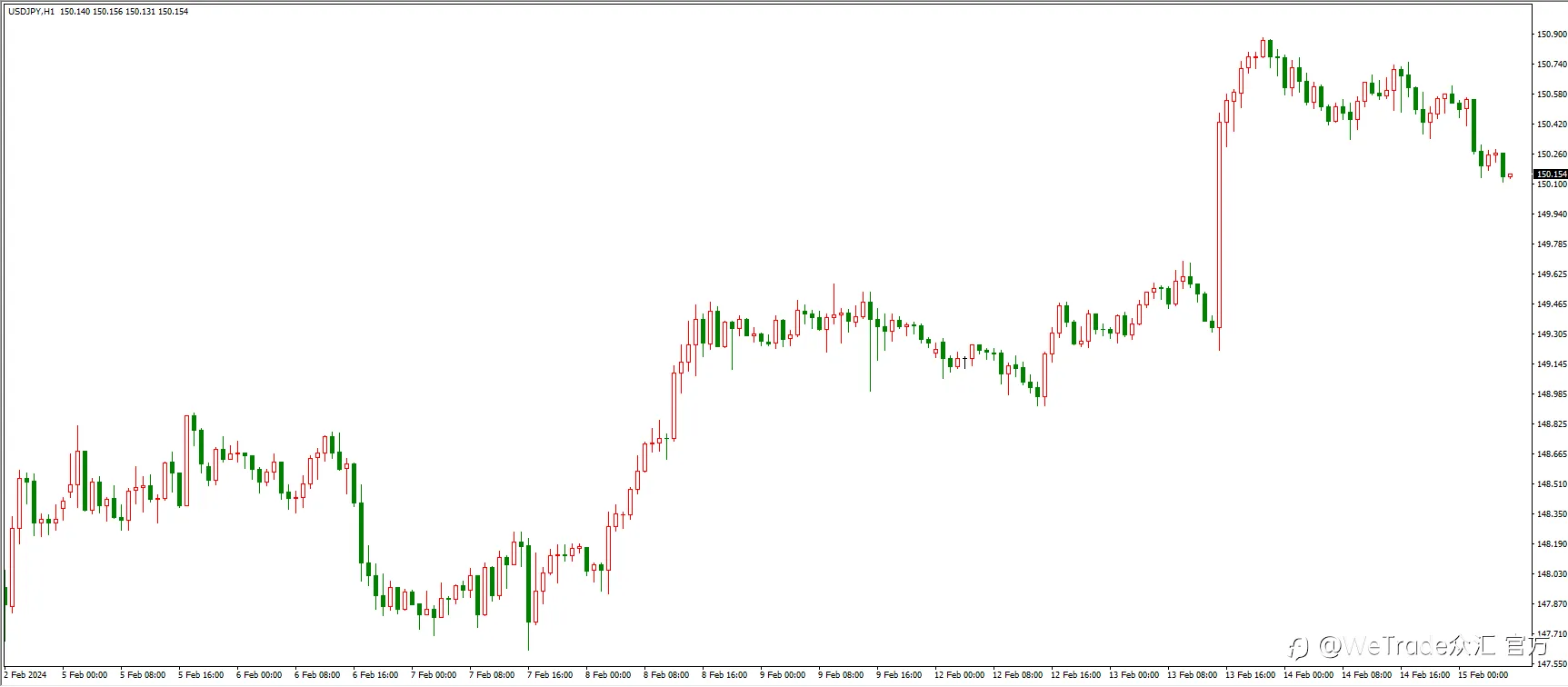Image resolution: width=1568 pixels, height=687 pixels.
Task: Click the 148.510 price axis label
Action: click(1552, 484)
